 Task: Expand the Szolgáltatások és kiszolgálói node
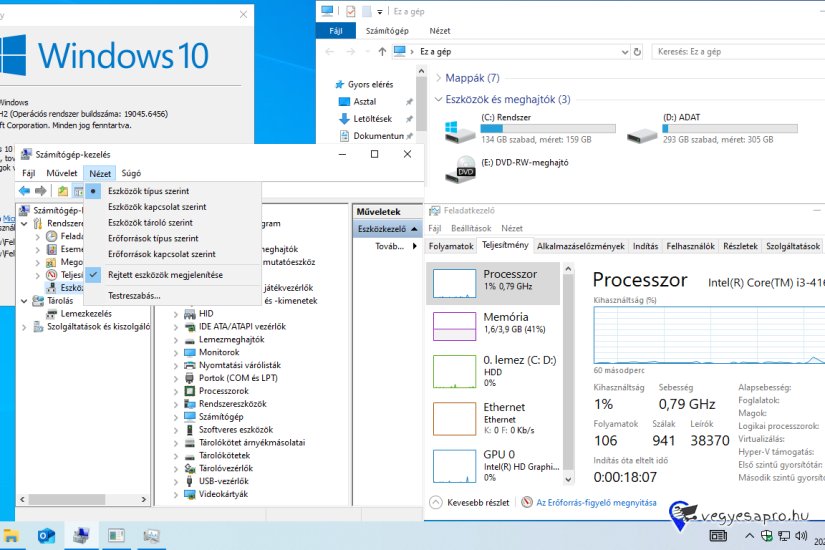point(24,326)
